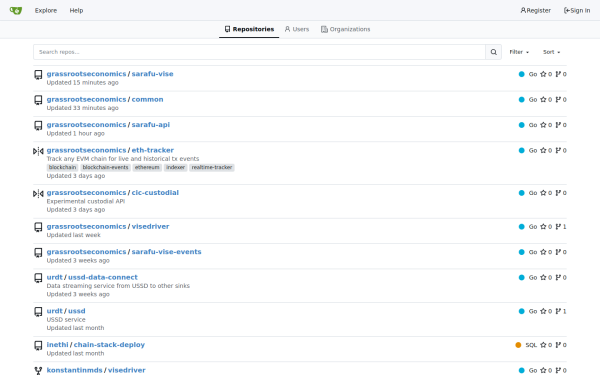Click the ethereum topic tag
Viewport: 600px width, 375px height.
(x=147, y=168)
